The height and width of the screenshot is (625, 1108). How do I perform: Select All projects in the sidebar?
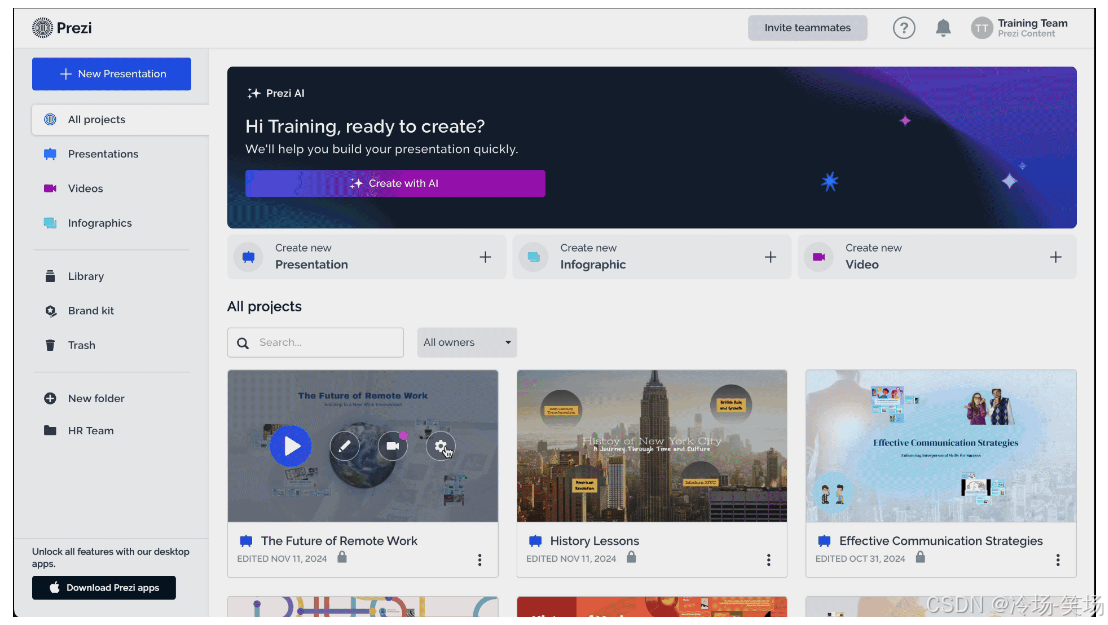click(120, 119)
